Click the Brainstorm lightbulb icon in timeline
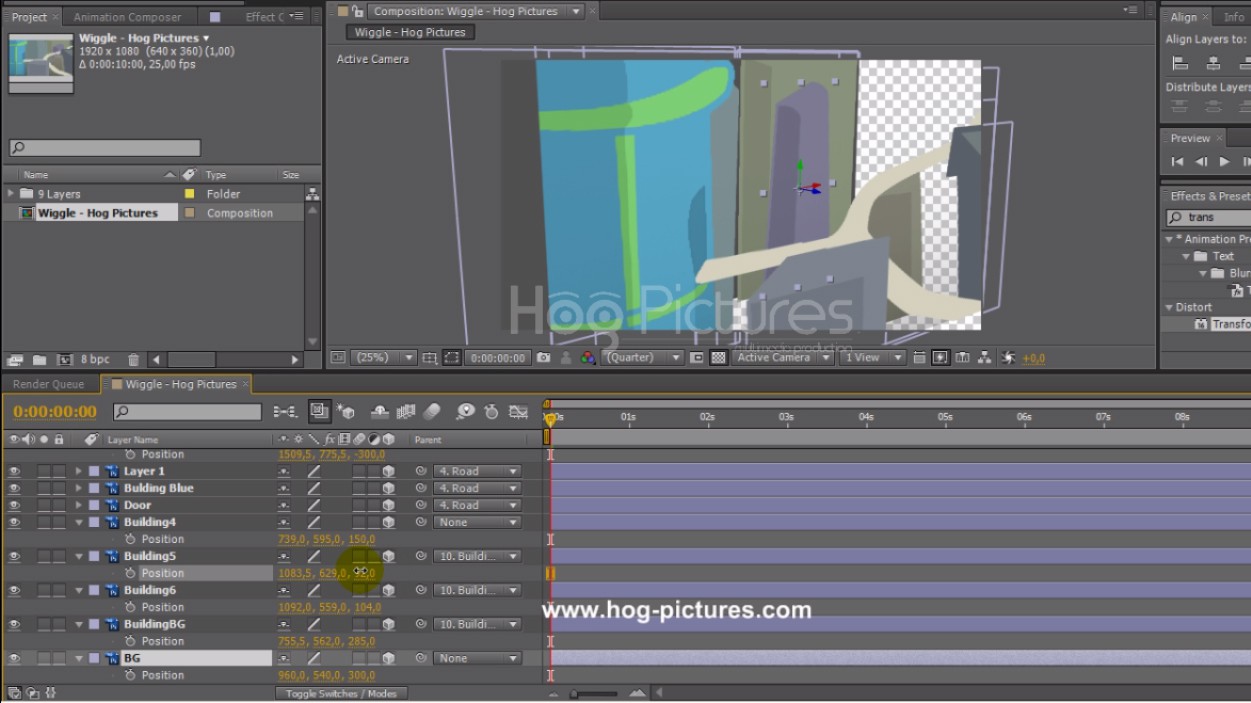The height and width of the screenshot is (703, 1251). tap(465, 411)
